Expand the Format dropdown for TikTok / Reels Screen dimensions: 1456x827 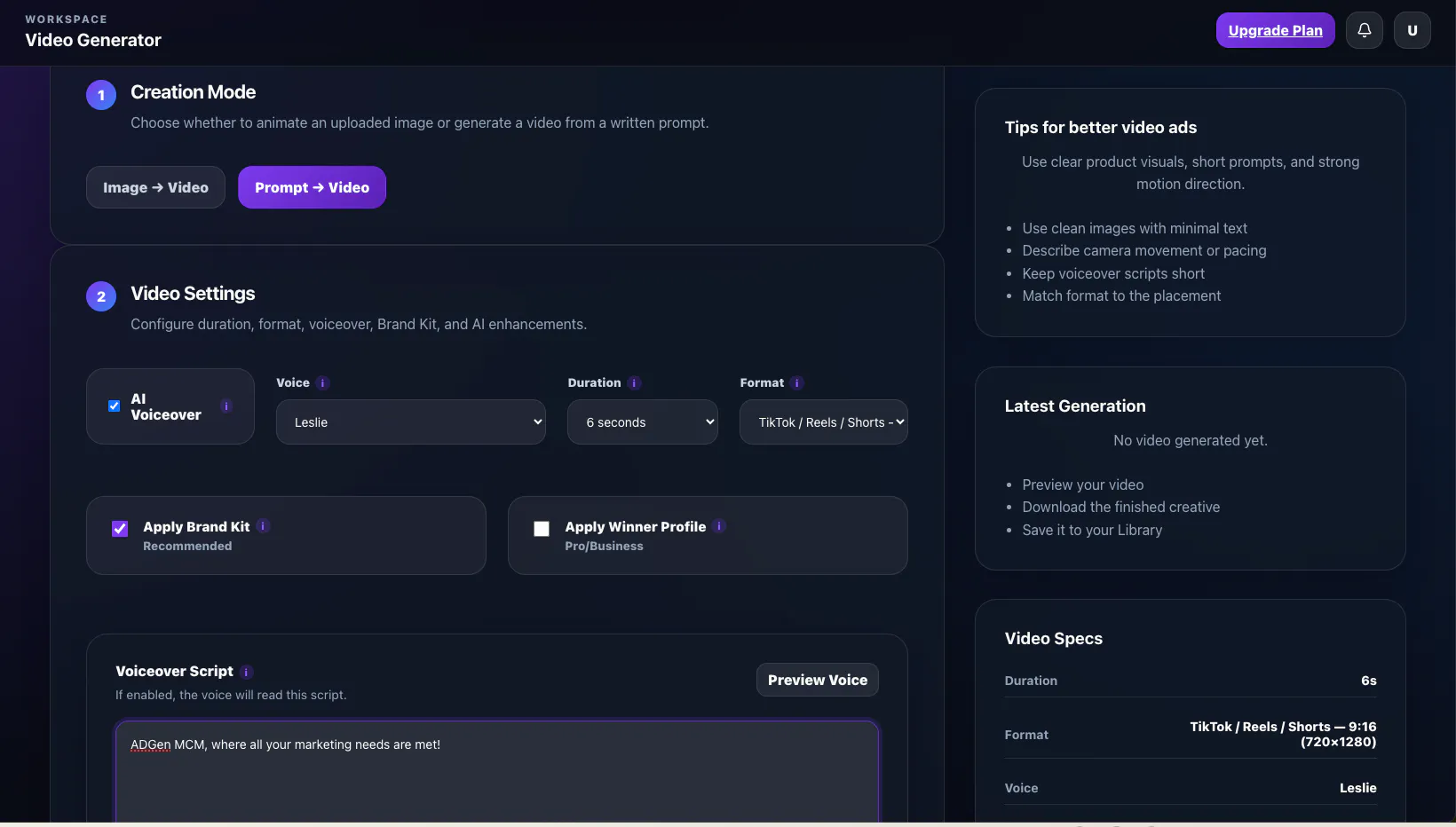pos(824,422)
